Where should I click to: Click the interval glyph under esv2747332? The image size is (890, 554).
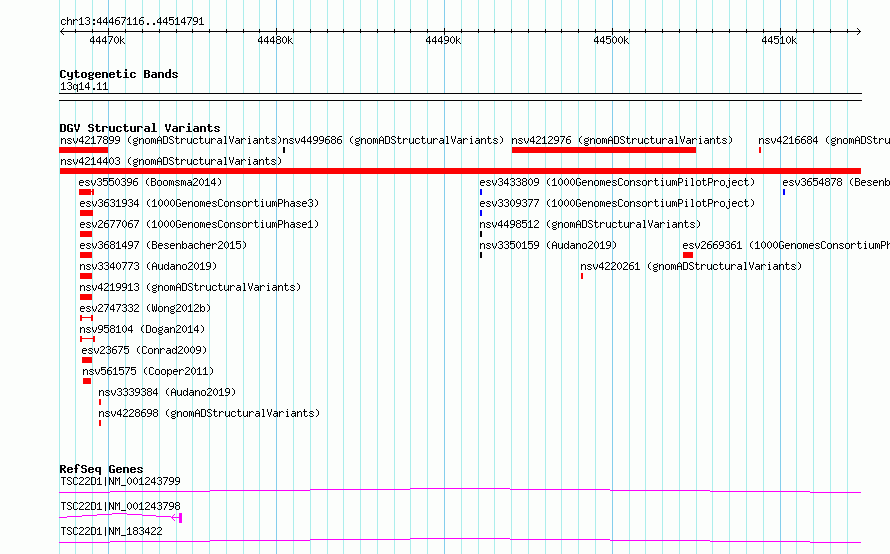click(x=86, y=318)
